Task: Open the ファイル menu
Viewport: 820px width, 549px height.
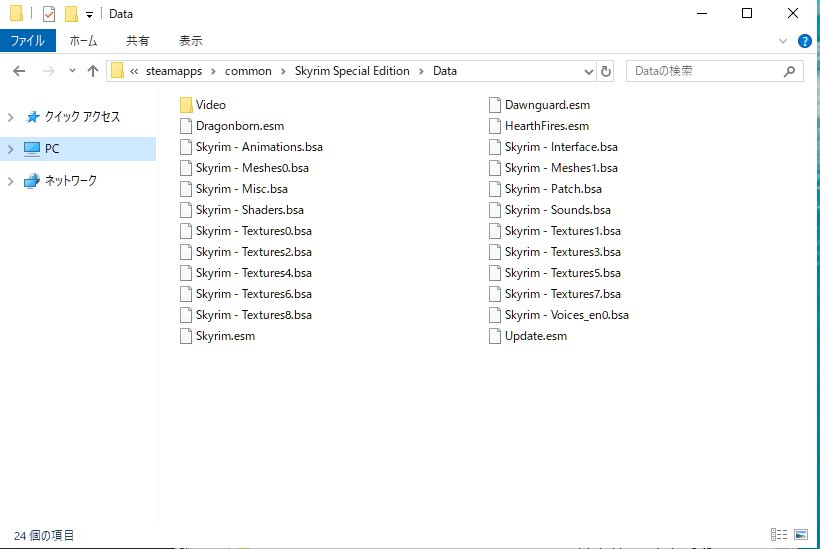Action: click(x=28, y=41)
